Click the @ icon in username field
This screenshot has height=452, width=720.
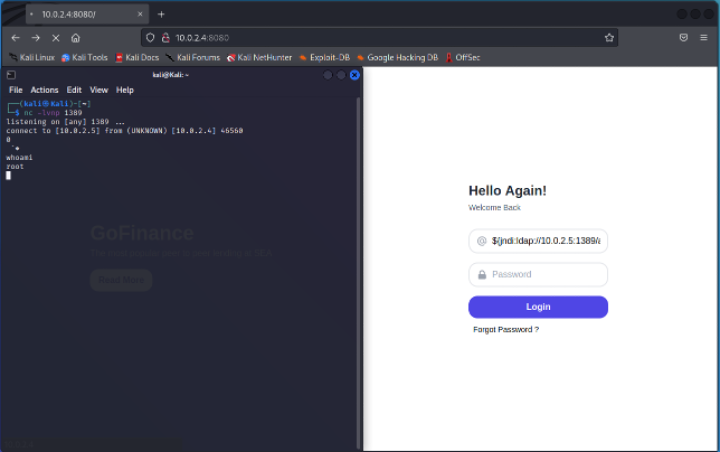pos(481,241)
